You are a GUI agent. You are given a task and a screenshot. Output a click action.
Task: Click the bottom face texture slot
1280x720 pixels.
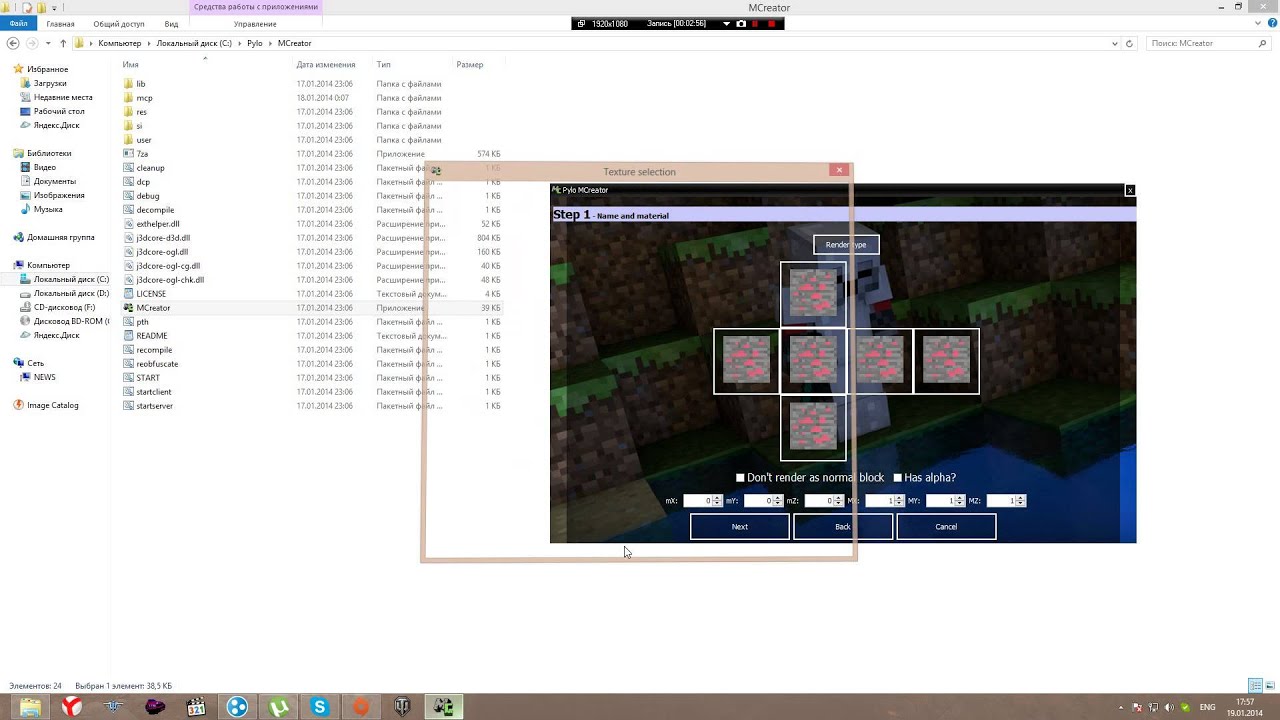813,428
